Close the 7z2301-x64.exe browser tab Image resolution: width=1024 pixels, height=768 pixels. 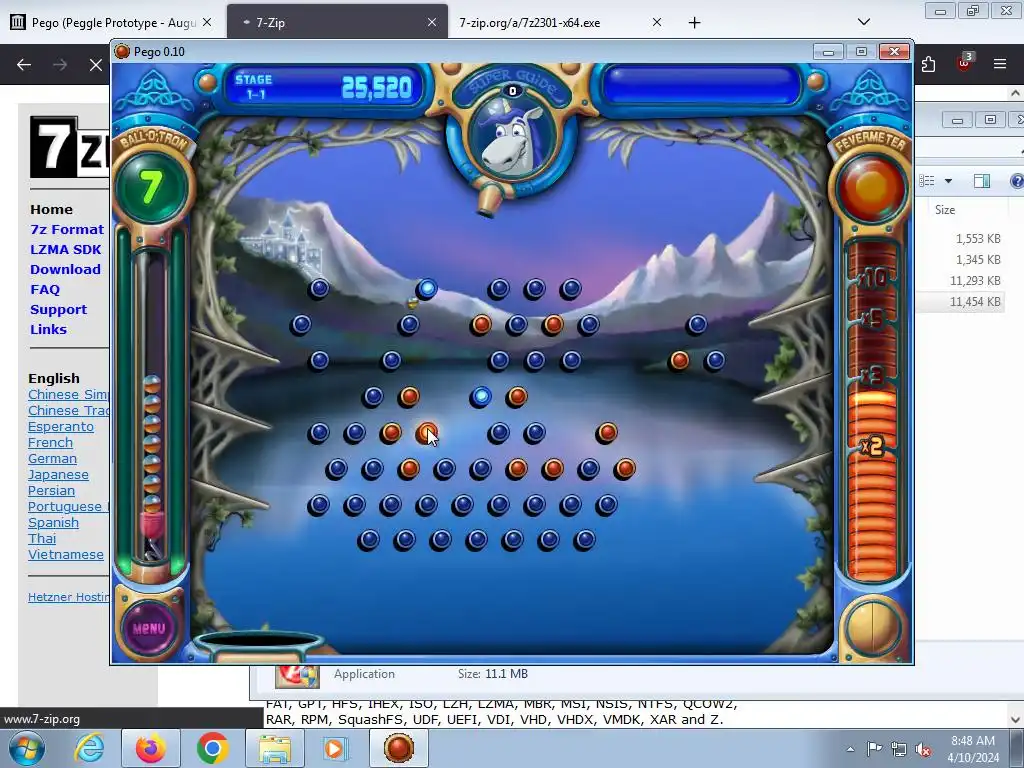click(x=657, y=22)
